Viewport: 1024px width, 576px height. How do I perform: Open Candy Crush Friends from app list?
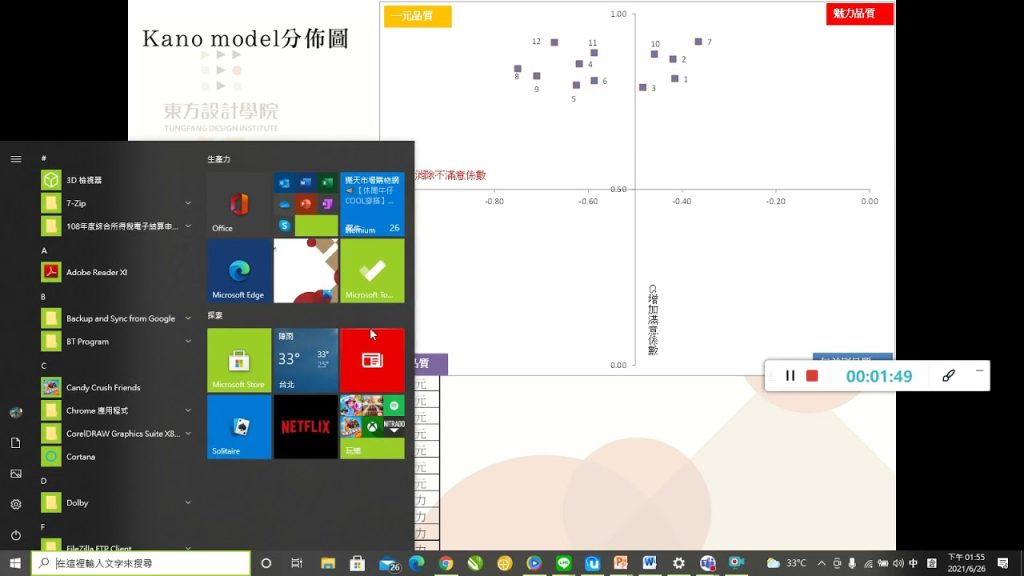point(118,387)
